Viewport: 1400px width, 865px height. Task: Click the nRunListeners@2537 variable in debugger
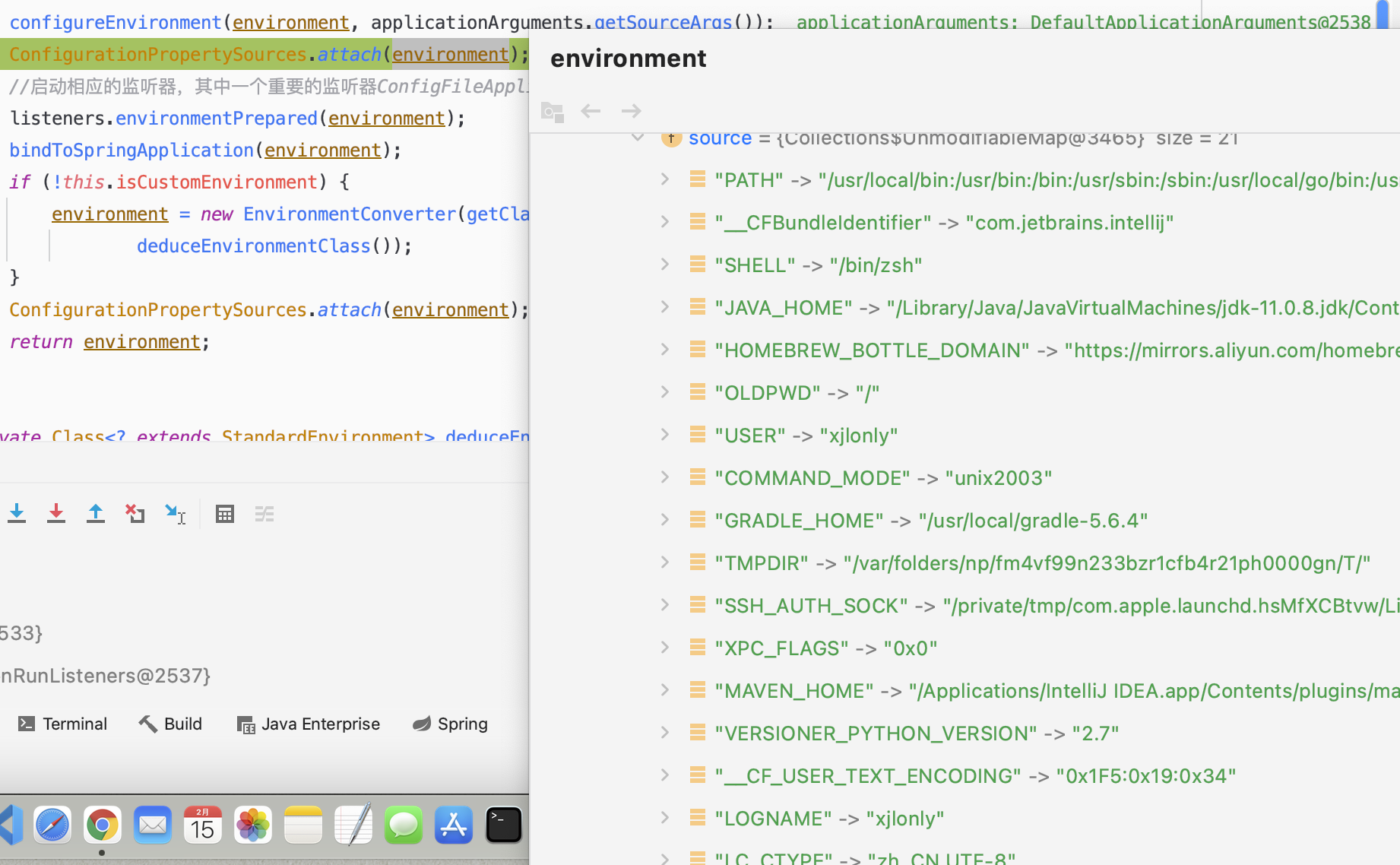pyautogui.click(x=106, y=676)
